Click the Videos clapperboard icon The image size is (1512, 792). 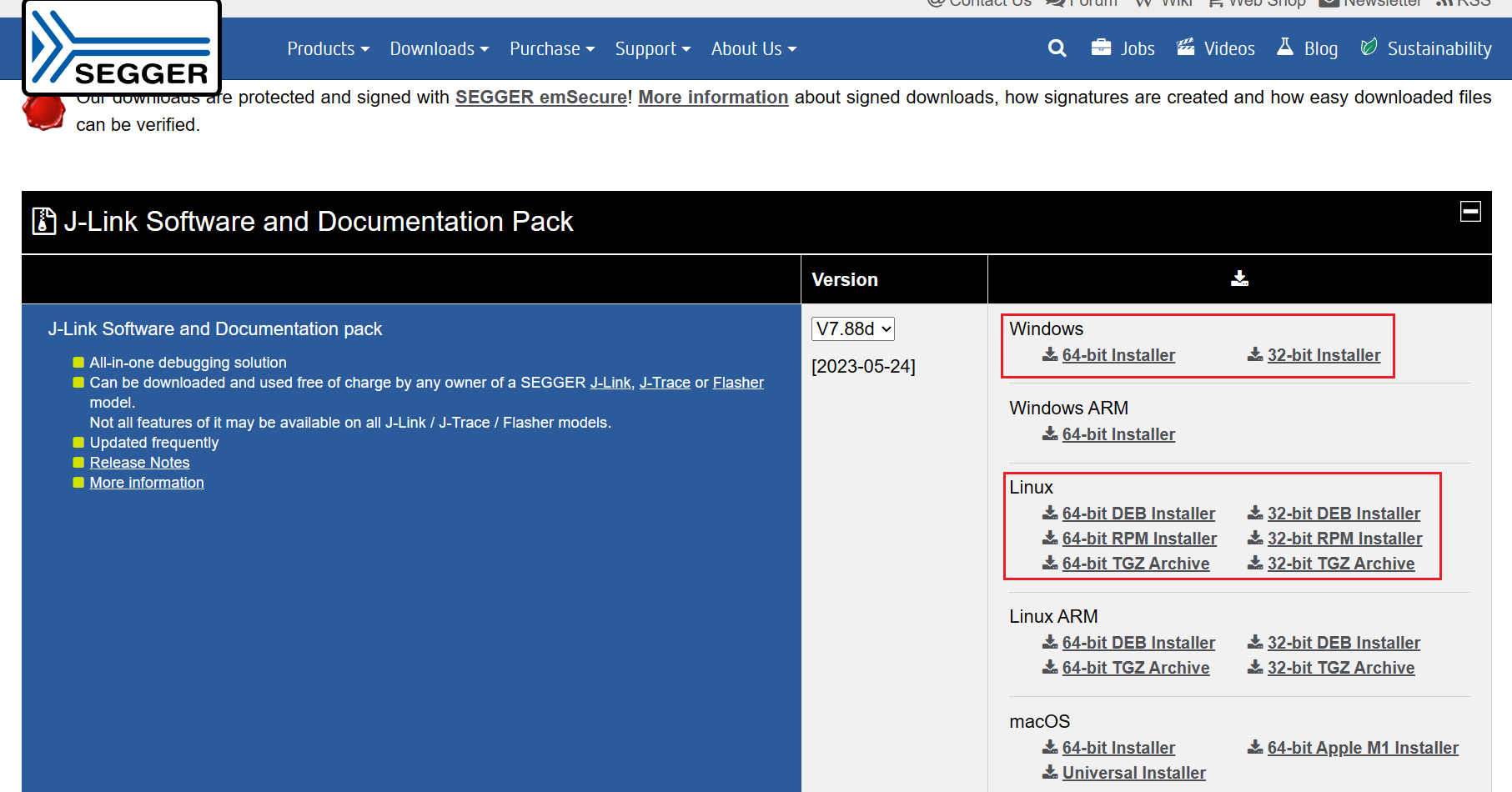click(1185, 47)
